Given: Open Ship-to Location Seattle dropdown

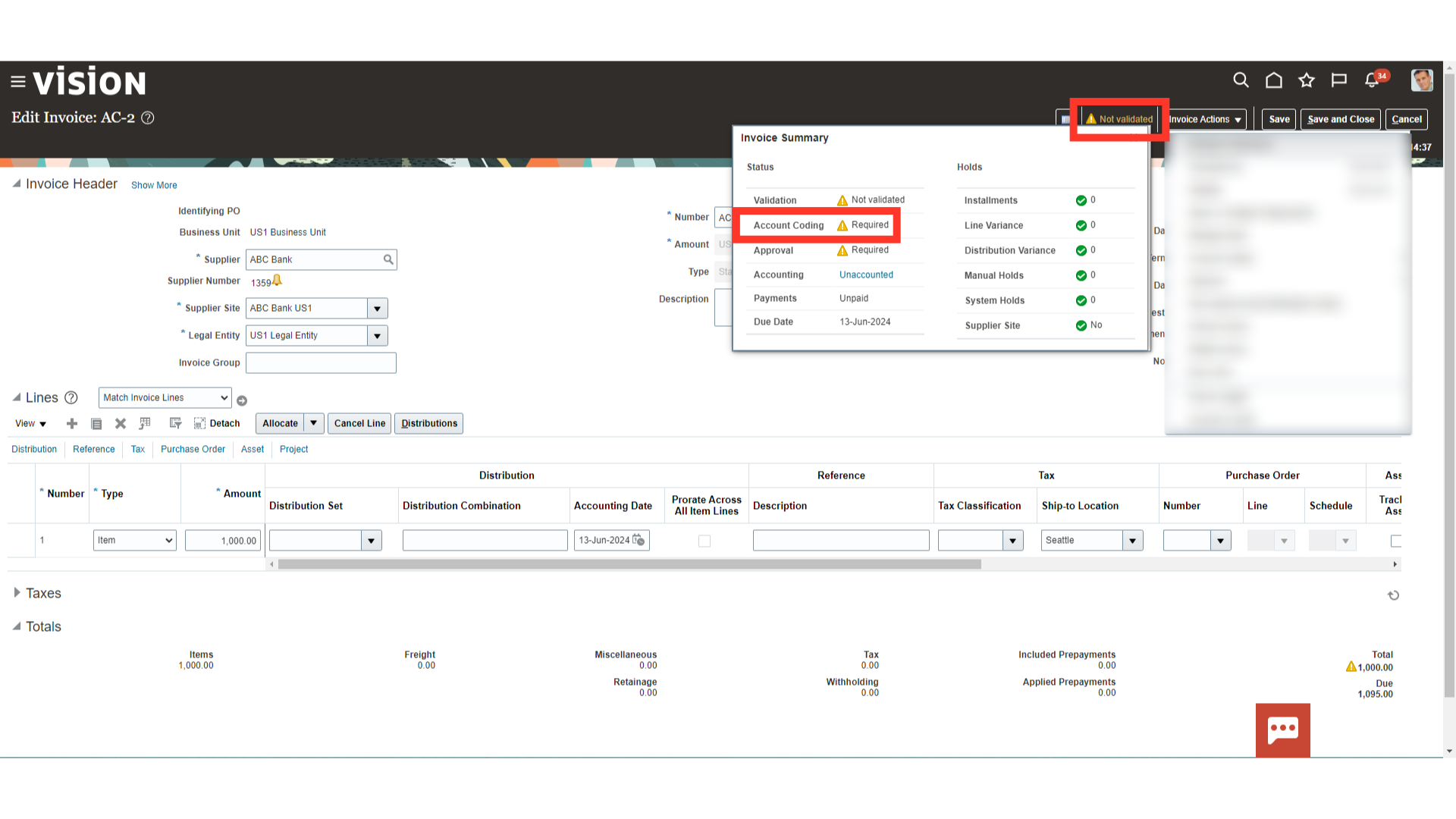Looking at the screenshot, I should click(x=1133, y=541).
